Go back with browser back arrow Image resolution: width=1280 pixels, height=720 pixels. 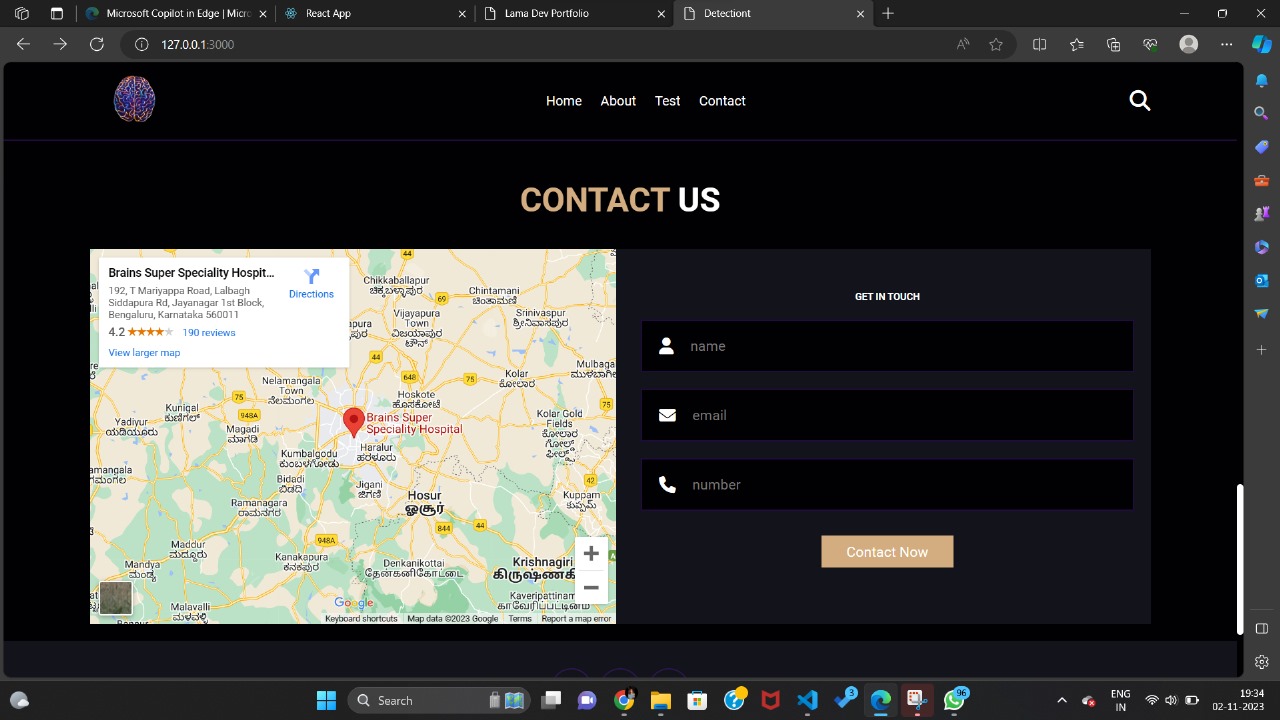pos(24,44)
